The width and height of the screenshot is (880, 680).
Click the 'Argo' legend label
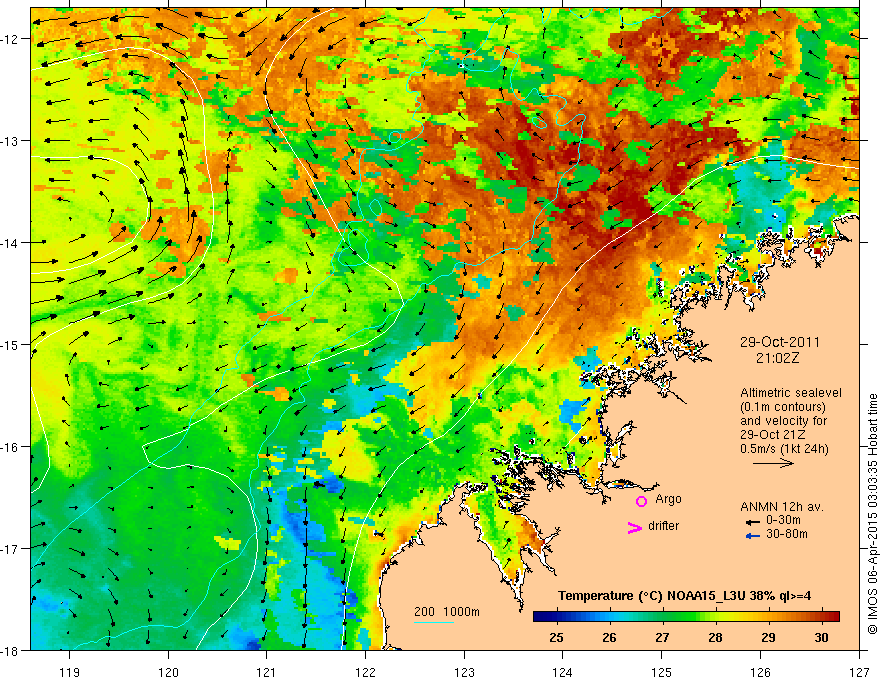pyautogui.click(x=668, y=499)
